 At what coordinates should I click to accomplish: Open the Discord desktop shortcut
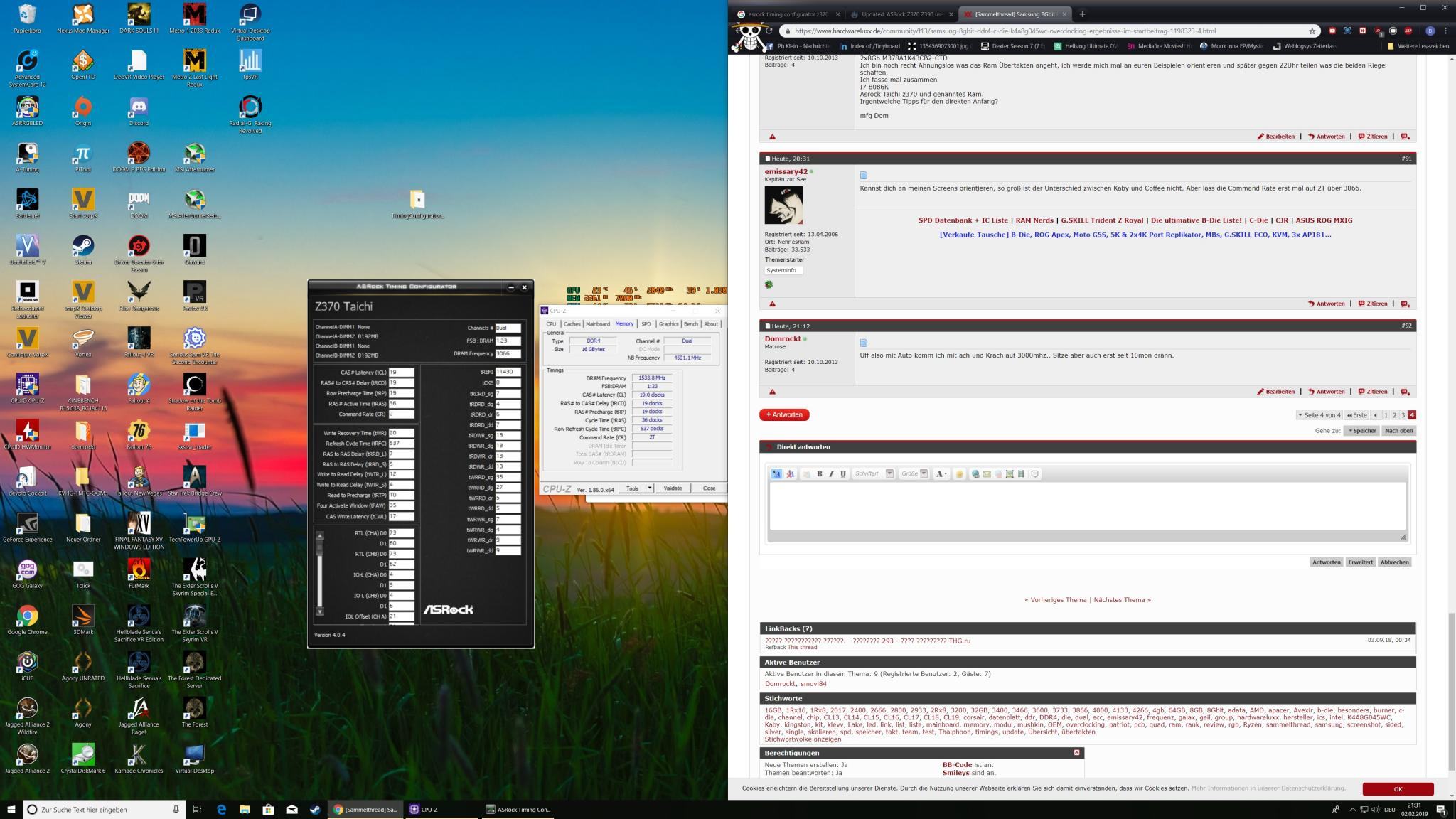point(139,112)
